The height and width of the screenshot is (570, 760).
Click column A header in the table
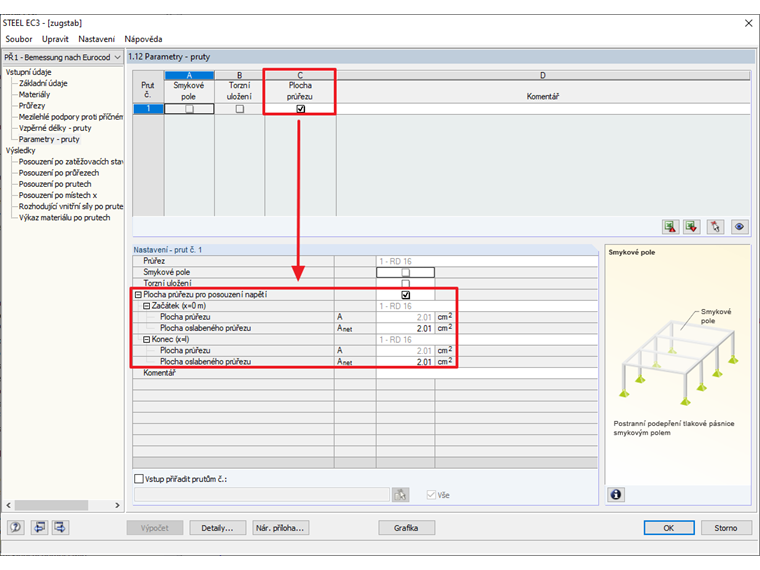[x=190, y=75]
